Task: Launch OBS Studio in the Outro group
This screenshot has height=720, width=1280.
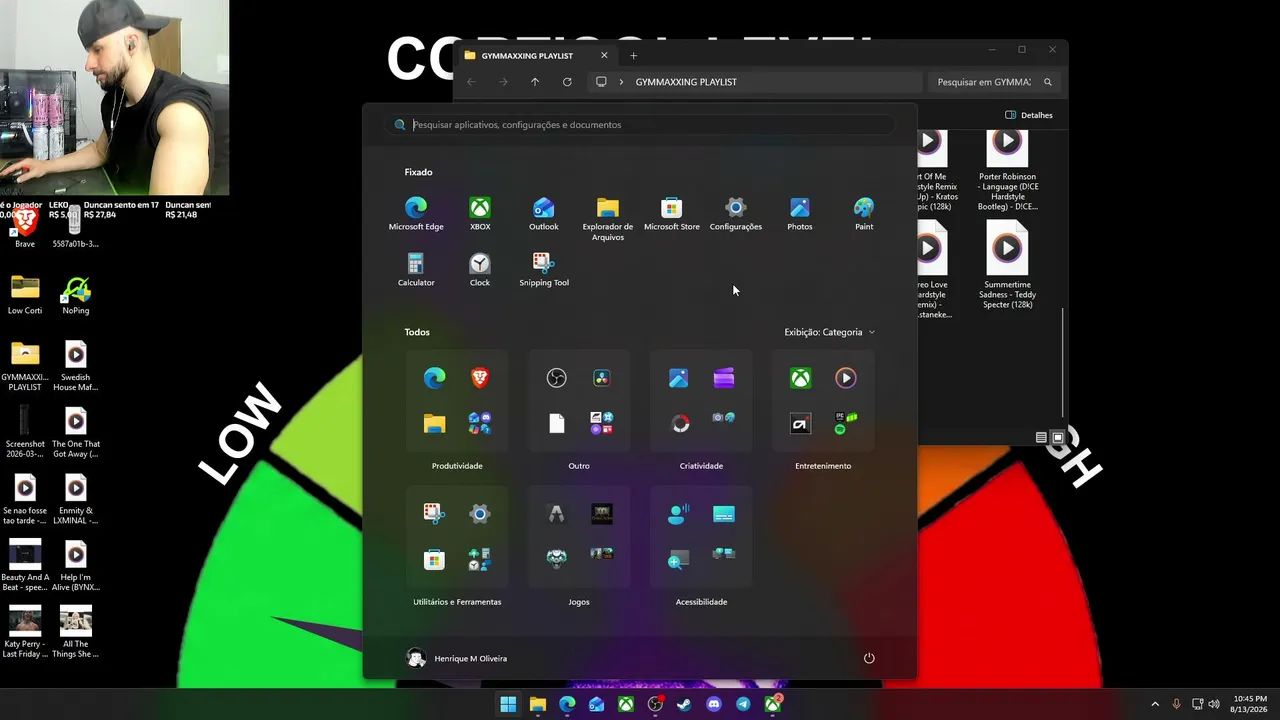Action: click(557, 378)
